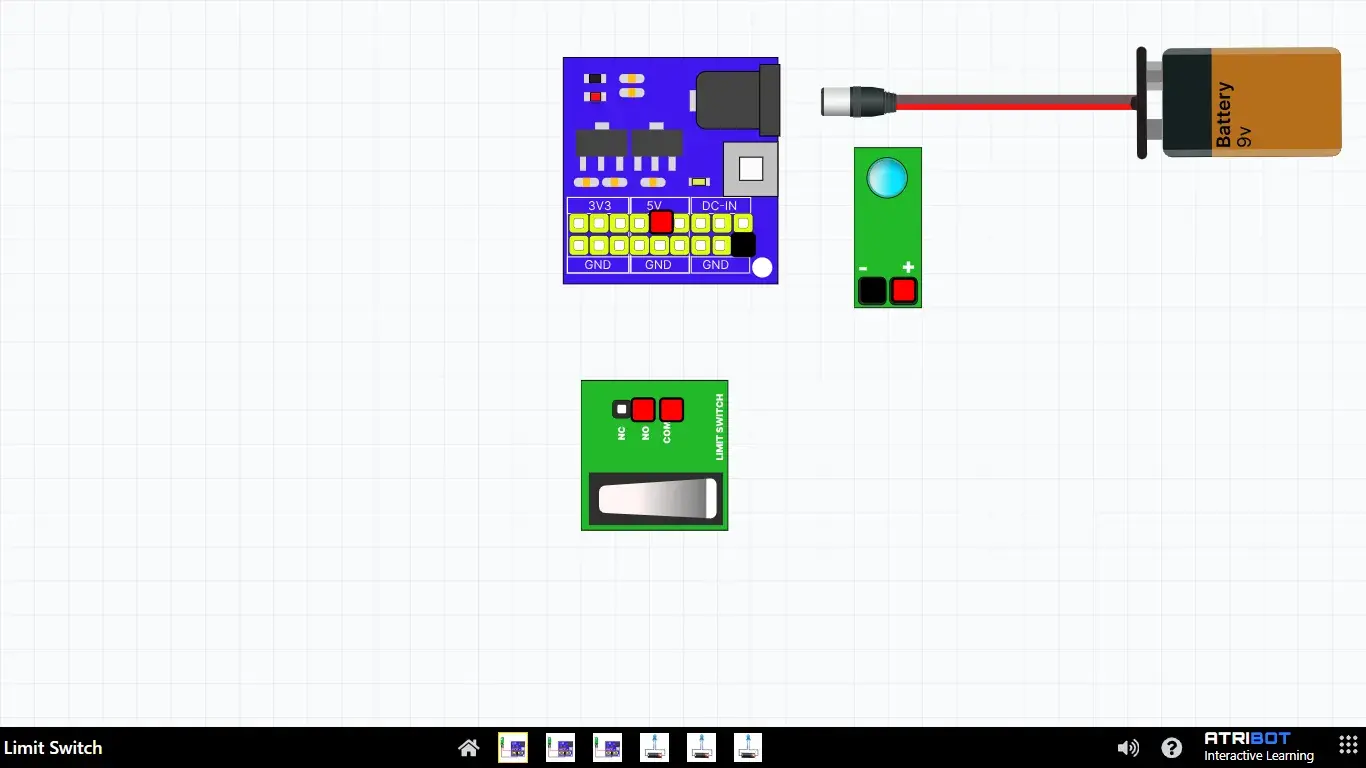Click the limit switch NO pin

[x=643, y=409]
